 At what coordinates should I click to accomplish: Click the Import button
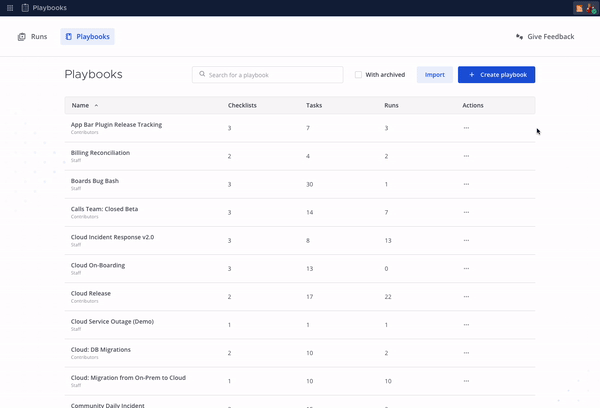435,75
